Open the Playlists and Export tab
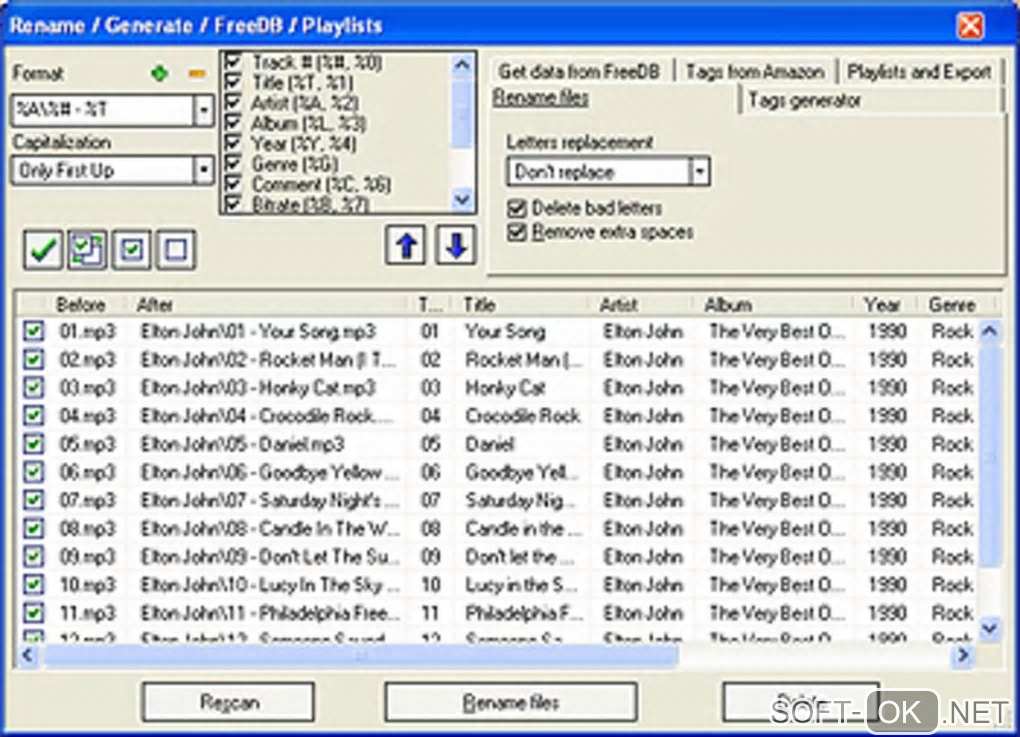Image resolution: width=1020 pixels, height=737 pixels. (919, 71)
